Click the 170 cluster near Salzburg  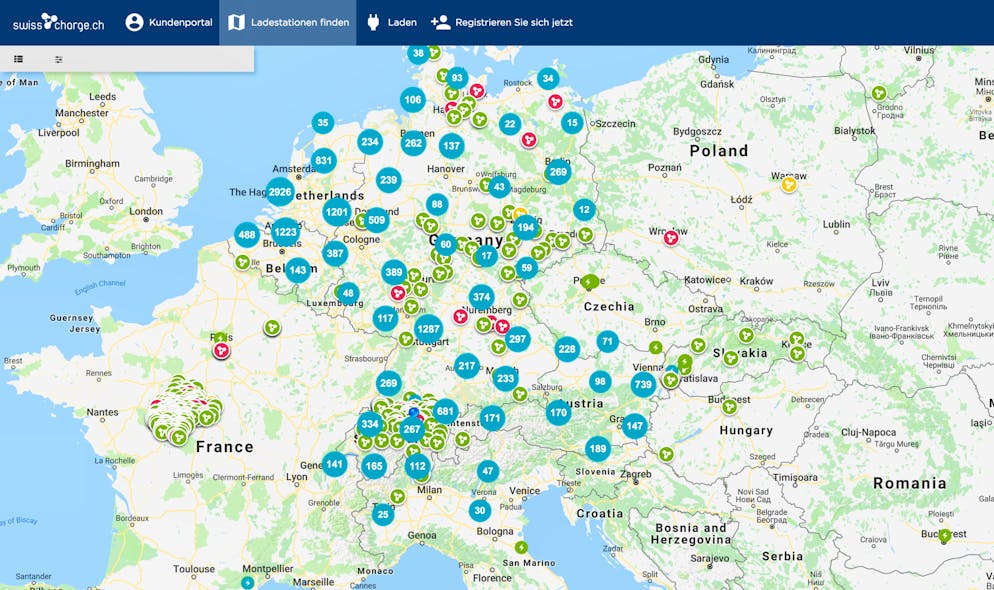click(x=558, y=413)
